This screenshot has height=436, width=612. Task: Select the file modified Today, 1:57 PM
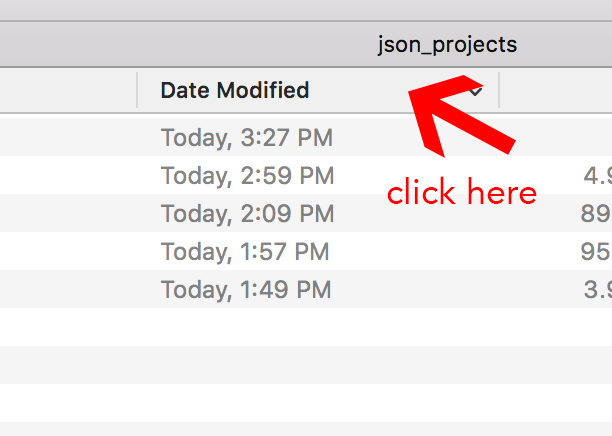click(x=306, y=251)
